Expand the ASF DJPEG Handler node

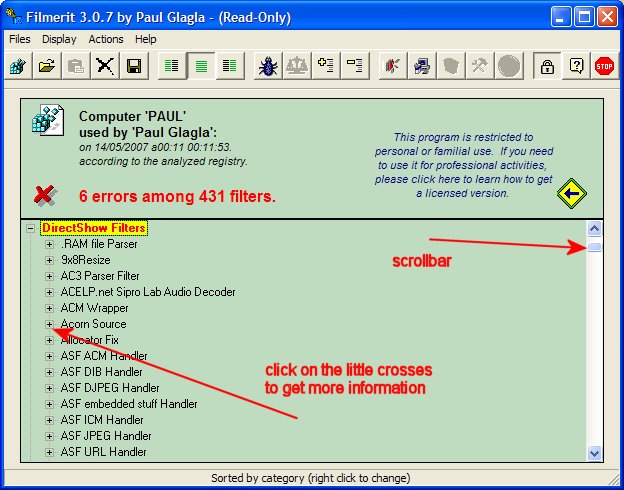click(x=49, y=388)
